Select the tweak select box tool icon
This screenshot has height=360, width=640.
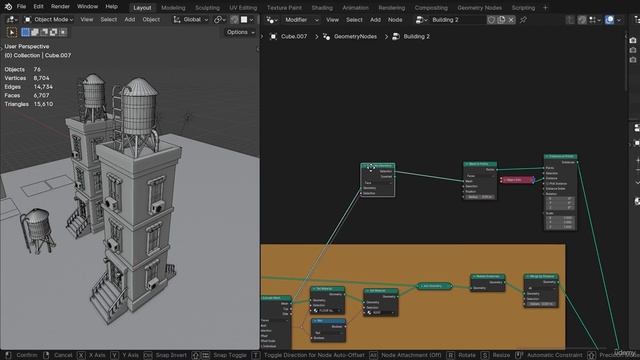tap(11, 32)
